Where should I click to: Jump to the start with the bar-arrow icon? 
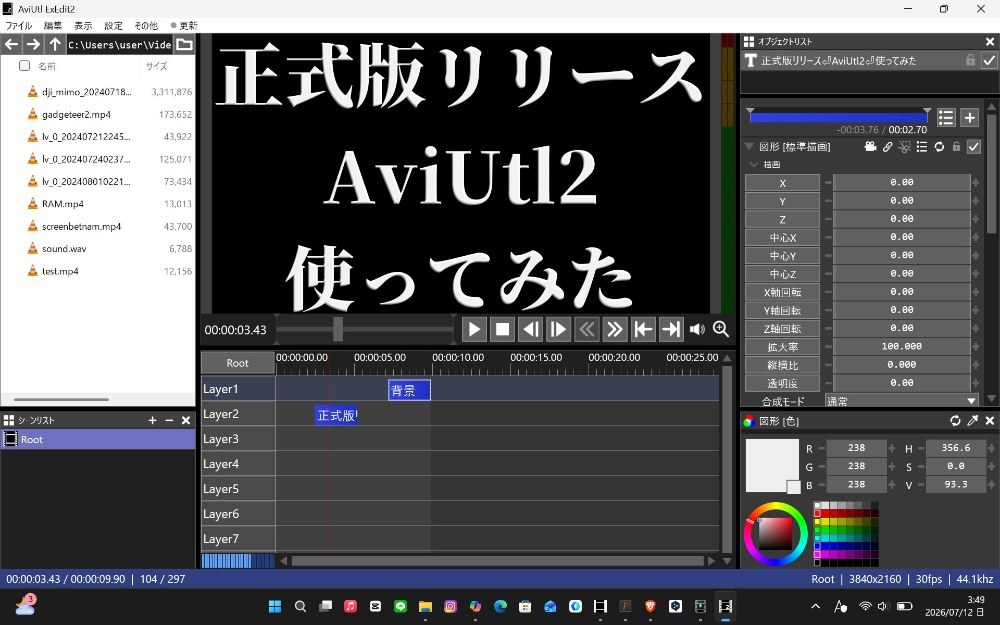pos(643,330)
